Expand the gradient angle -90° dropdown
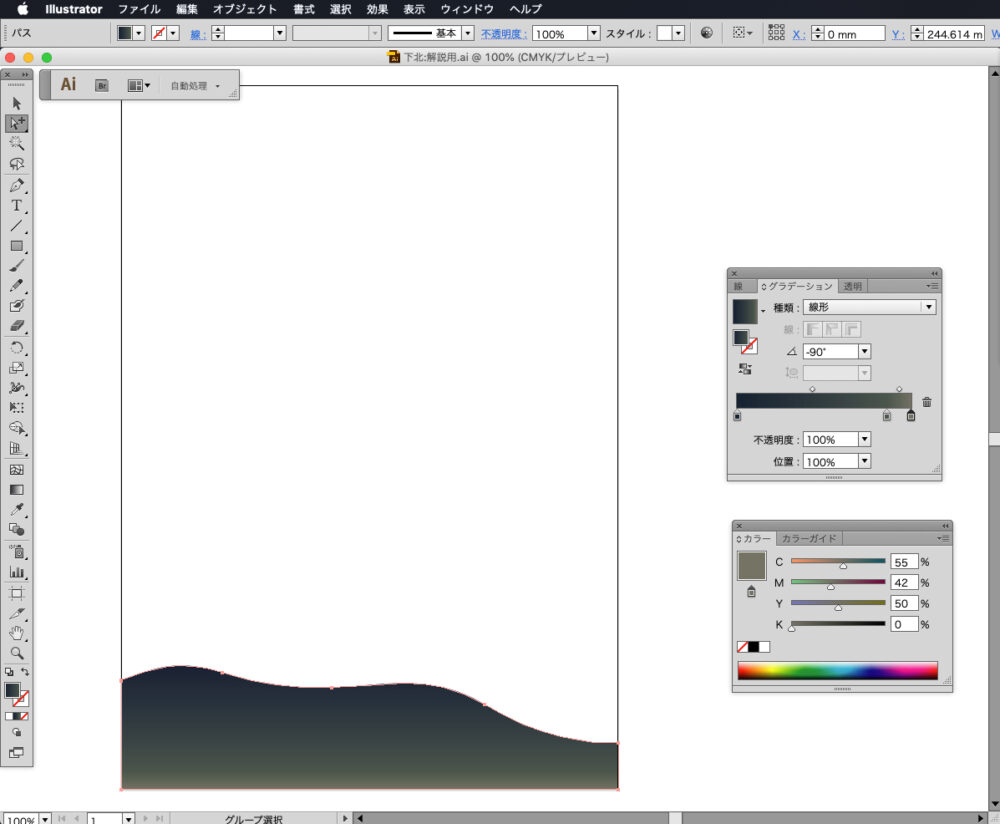The height and width of the screenshot is (824, 1000). 864,352
